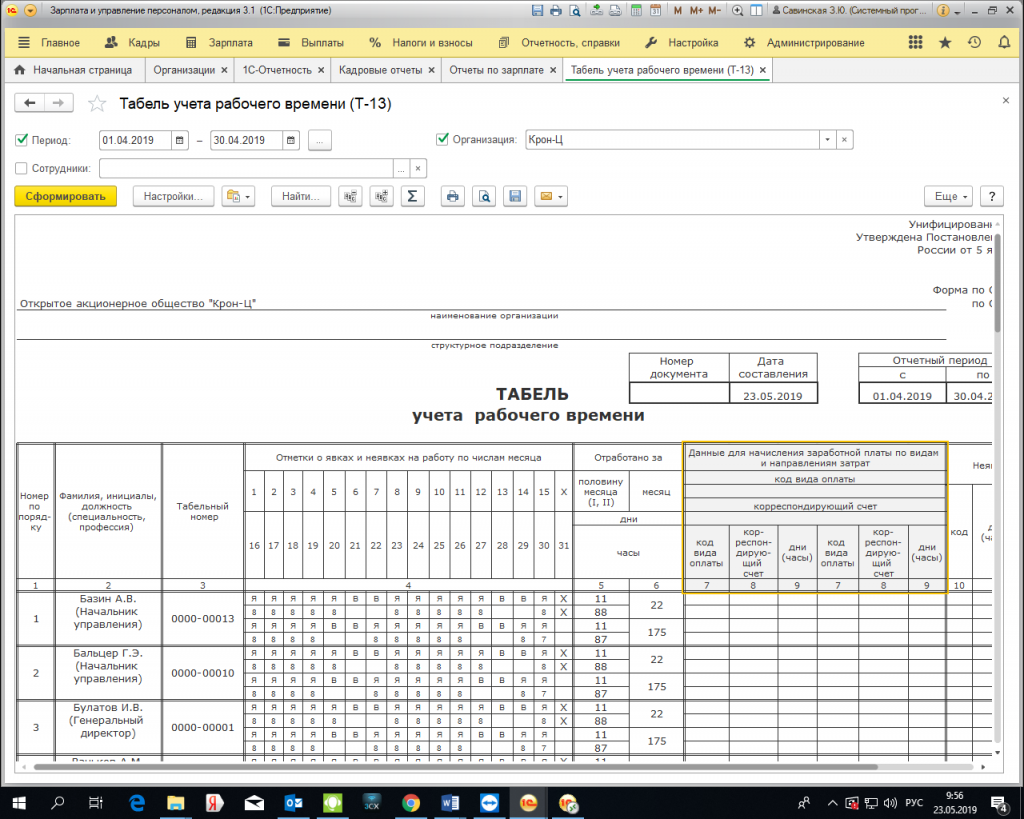Open the Зарплата menu section
1024x819 pixels.
click(219, 43)
